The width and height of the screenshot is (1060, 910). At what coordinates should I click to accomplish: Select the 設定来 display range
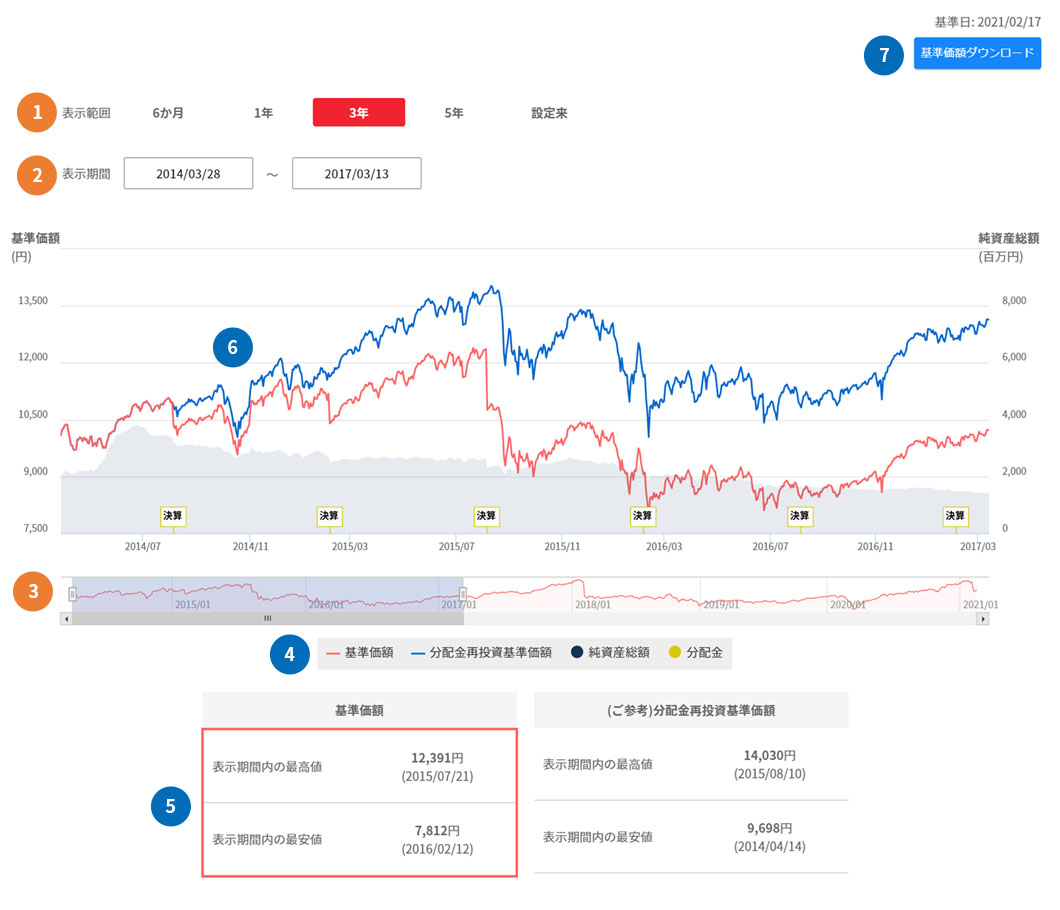point(549,113)
